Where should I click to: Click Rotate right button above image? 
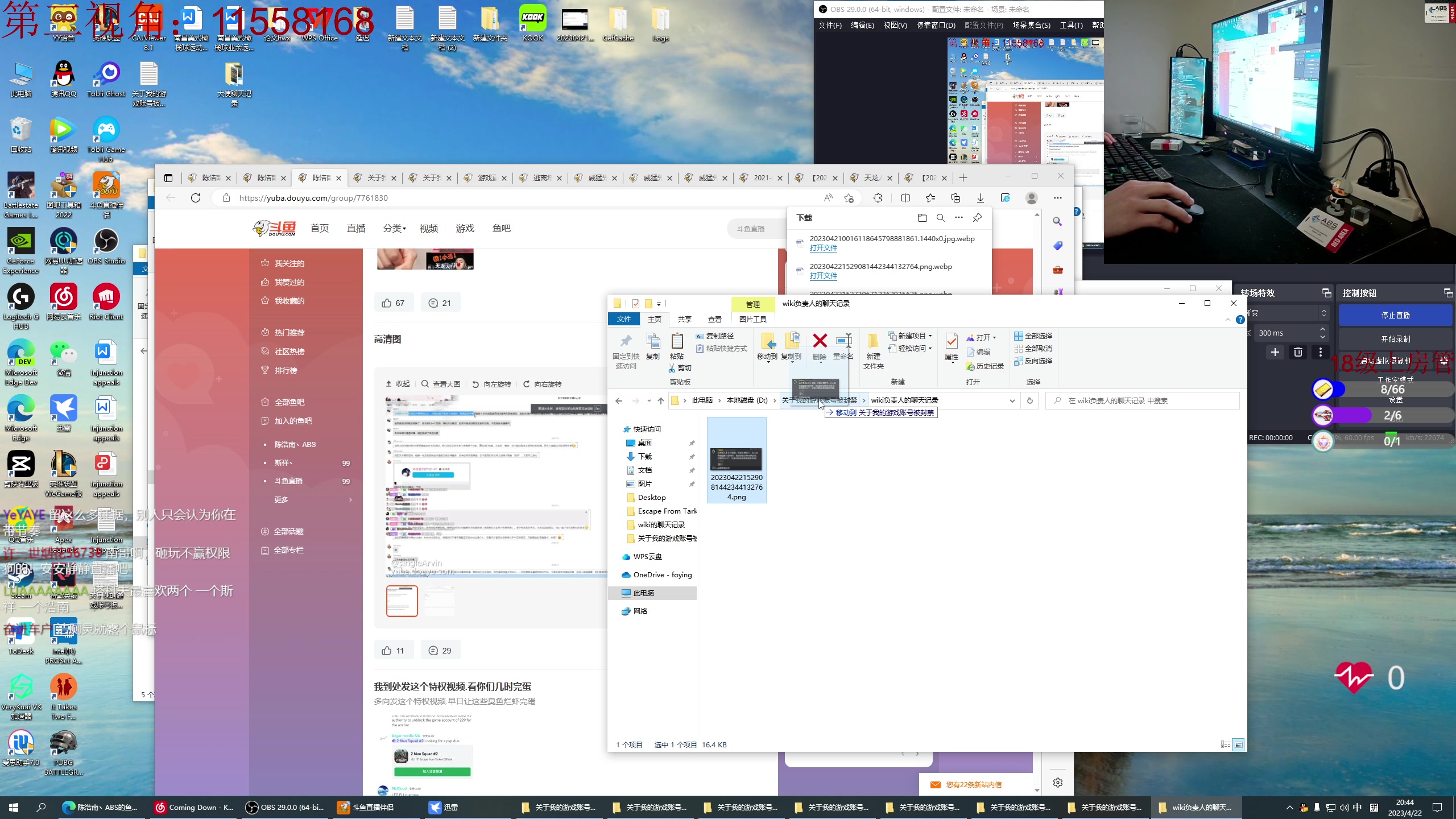coord(542,384)
